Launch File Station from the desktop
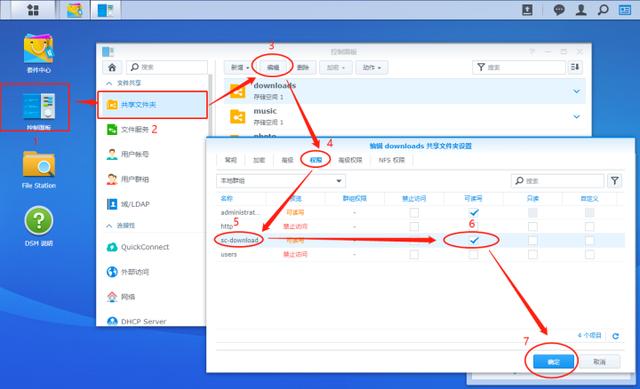This screenshot has width=640, height=389. (39, 169)
